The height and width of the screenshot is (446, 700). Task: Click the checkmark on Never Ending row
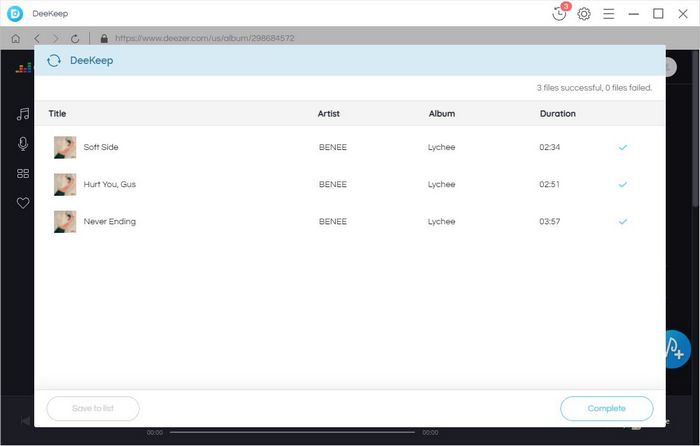[x=623, y=221]
